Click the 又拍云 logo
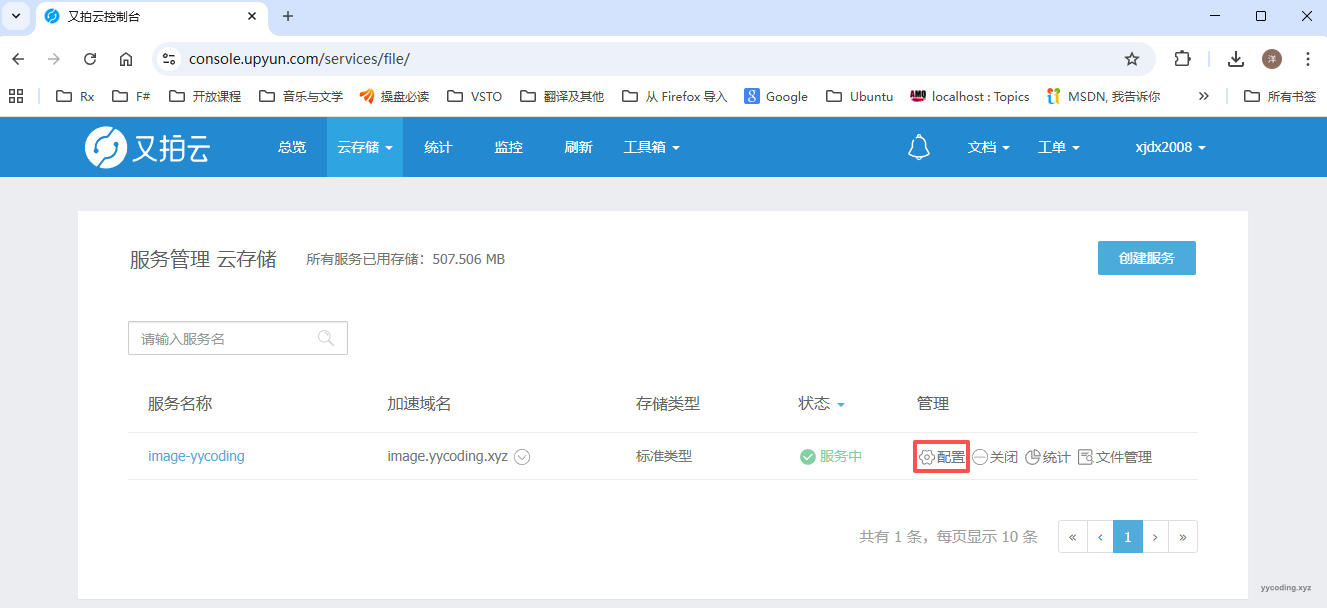1327x608 pixels. coord(148,147)
